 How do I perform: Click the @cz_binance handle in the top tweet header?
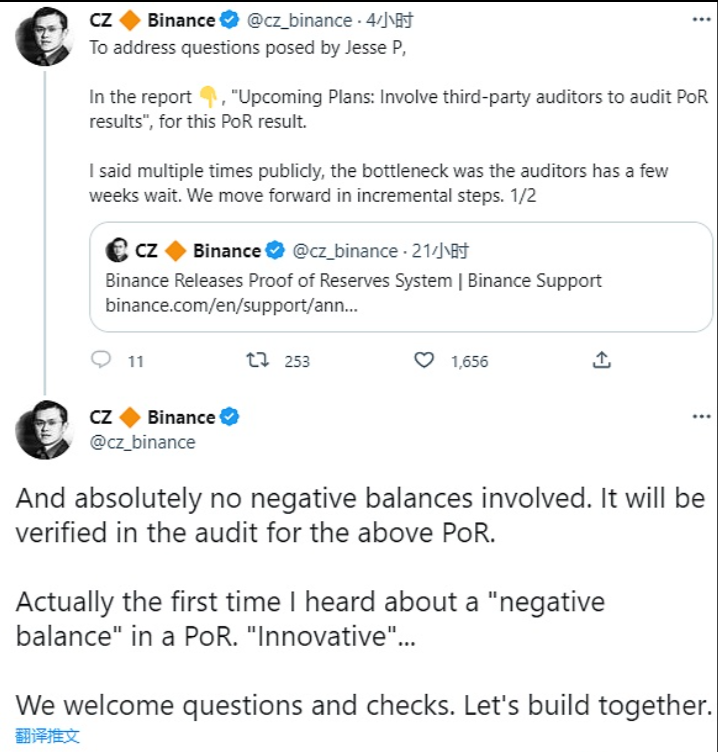[298, 20]
